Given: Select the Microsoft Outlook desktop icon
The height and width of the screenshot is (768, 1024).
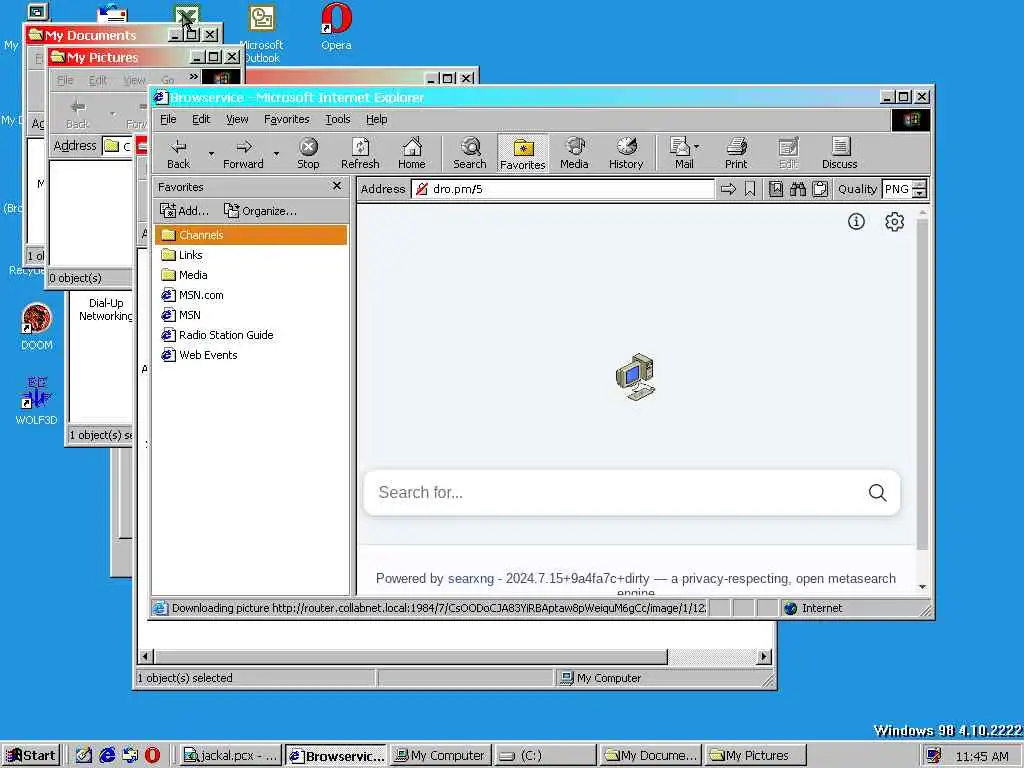Looking at the screenshot, I should [x=262, y=33].
